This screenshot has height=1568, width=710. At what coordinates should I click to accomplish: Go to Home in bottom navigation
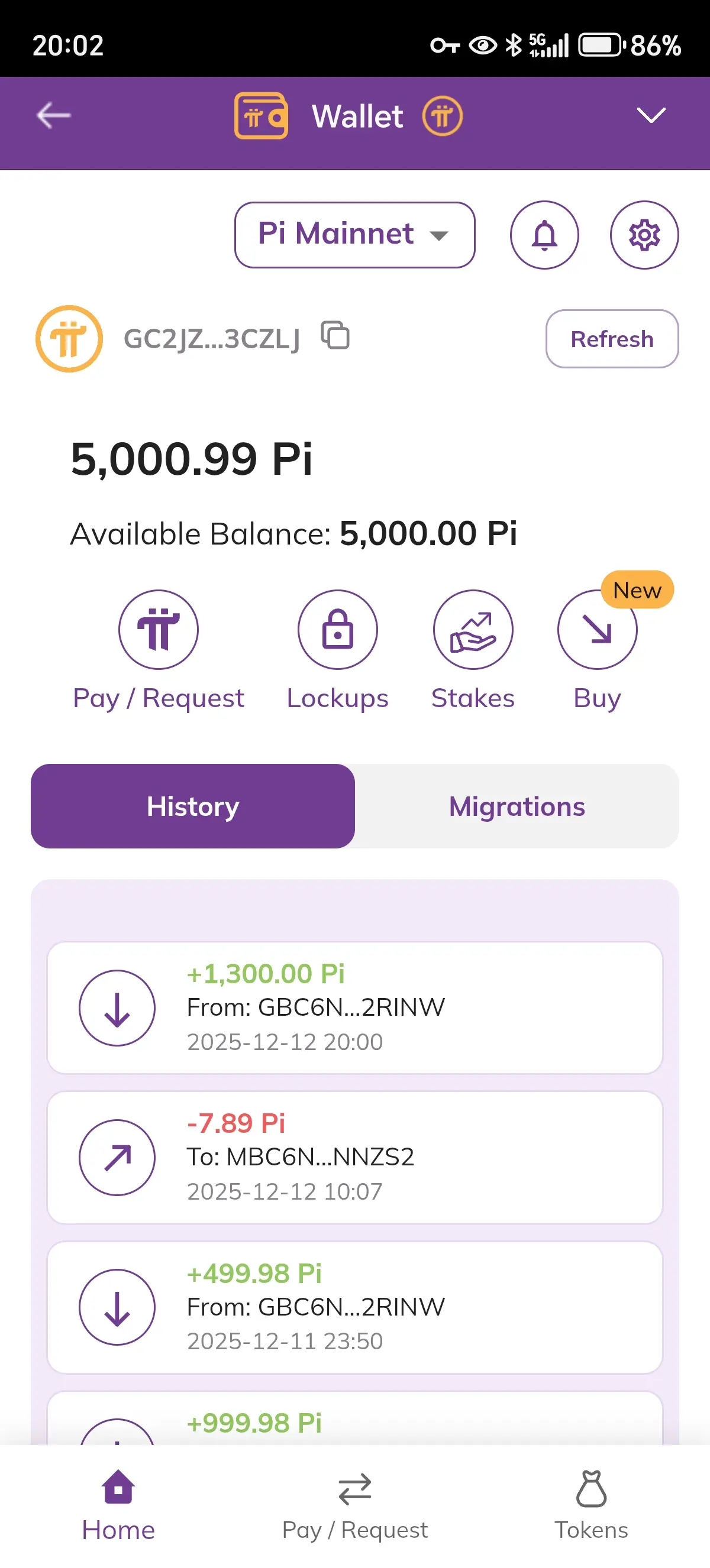118,1502
